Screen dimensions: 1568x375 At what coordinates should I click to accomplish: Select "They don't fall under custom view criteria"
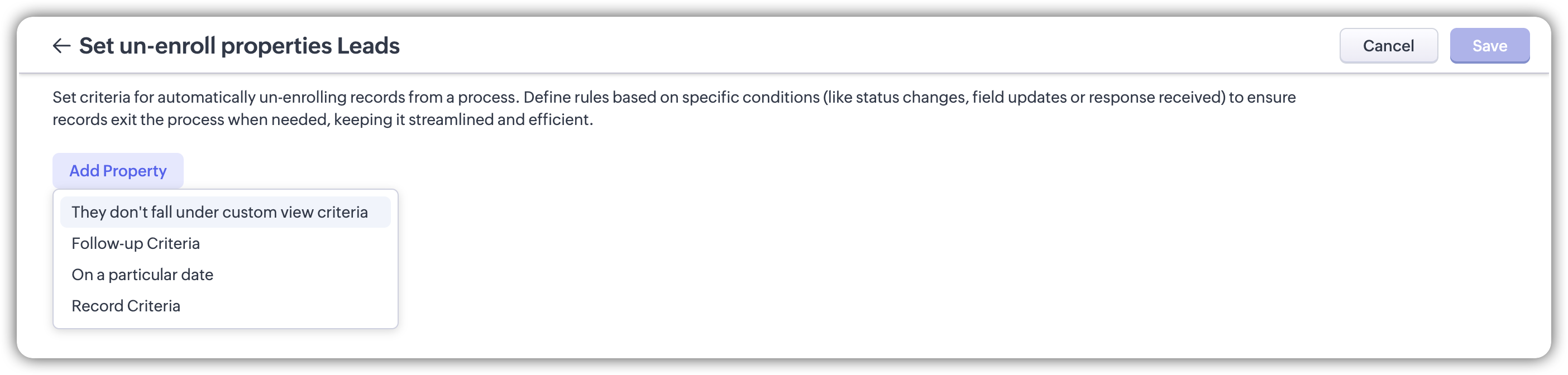[x=220, y=212]
